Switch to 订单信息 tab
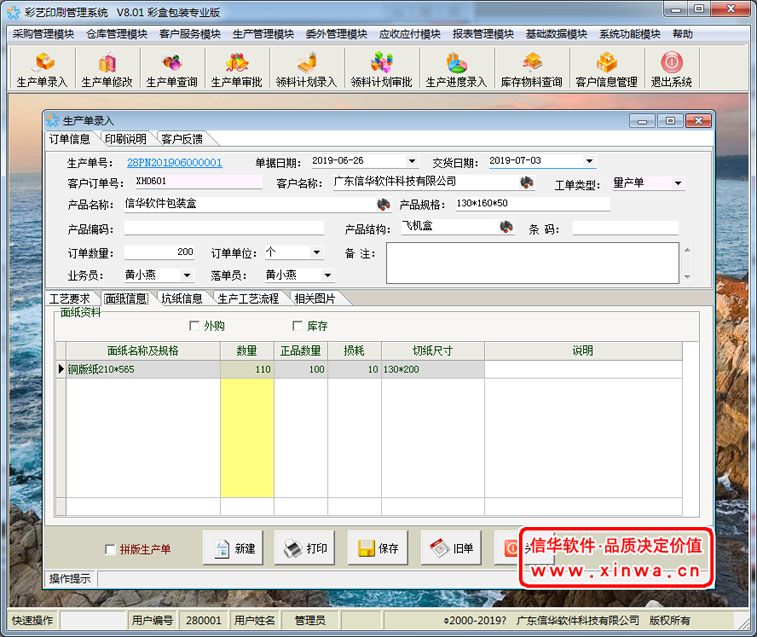 70,139
